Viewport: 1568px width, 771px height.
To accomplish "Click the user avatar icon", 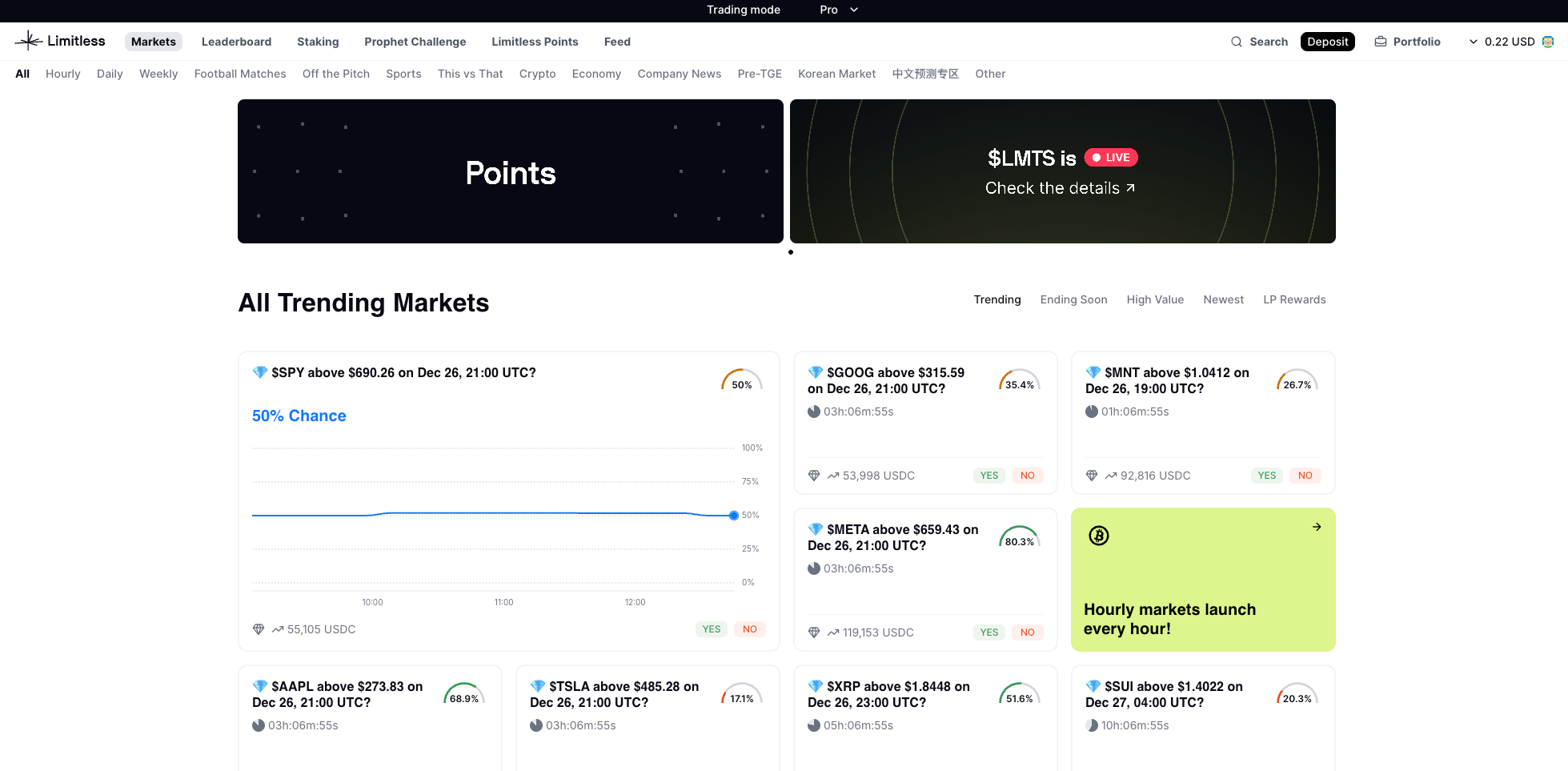I will (x=1547, y=42).
